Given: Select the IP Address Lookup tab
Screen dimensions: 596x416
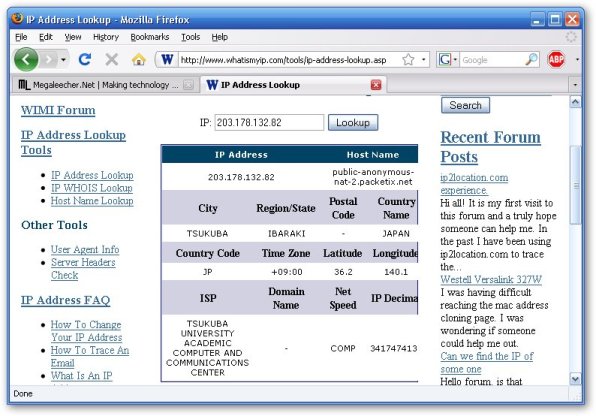Looking at the screenshot, I should tap(293, 84).
